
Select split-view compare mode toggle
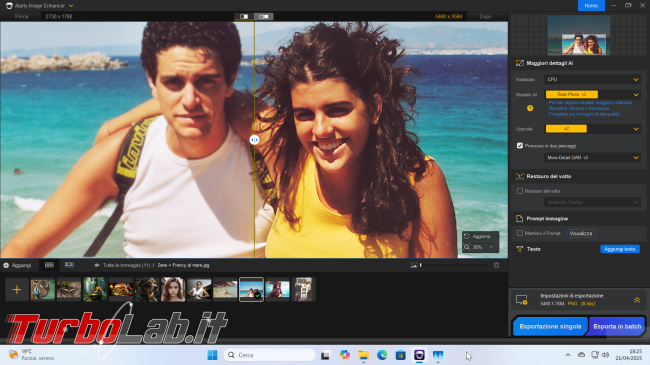pyautogui.click(x=264, y=17)
